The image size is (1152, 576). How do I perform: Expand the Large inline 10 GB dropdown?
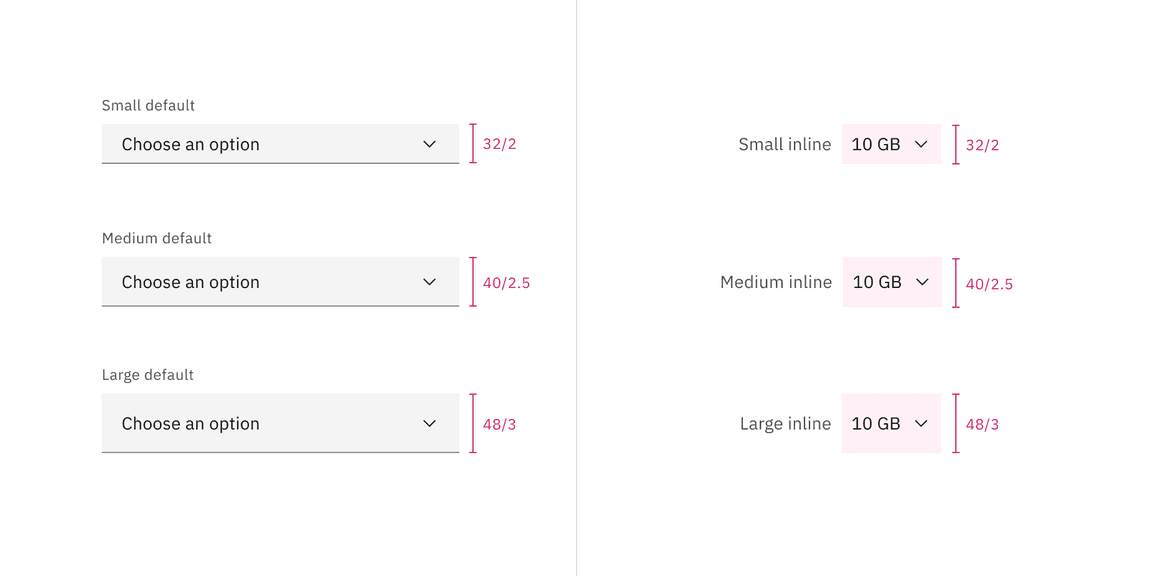click(x=877, y=423)
